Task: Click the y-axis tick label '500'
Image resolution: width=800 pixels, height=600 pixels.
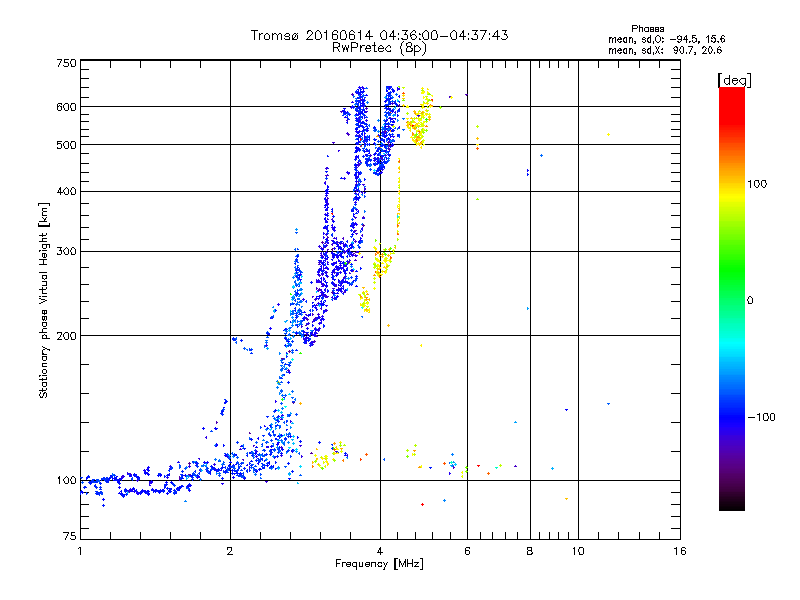Action: click(x=66, y=145)
